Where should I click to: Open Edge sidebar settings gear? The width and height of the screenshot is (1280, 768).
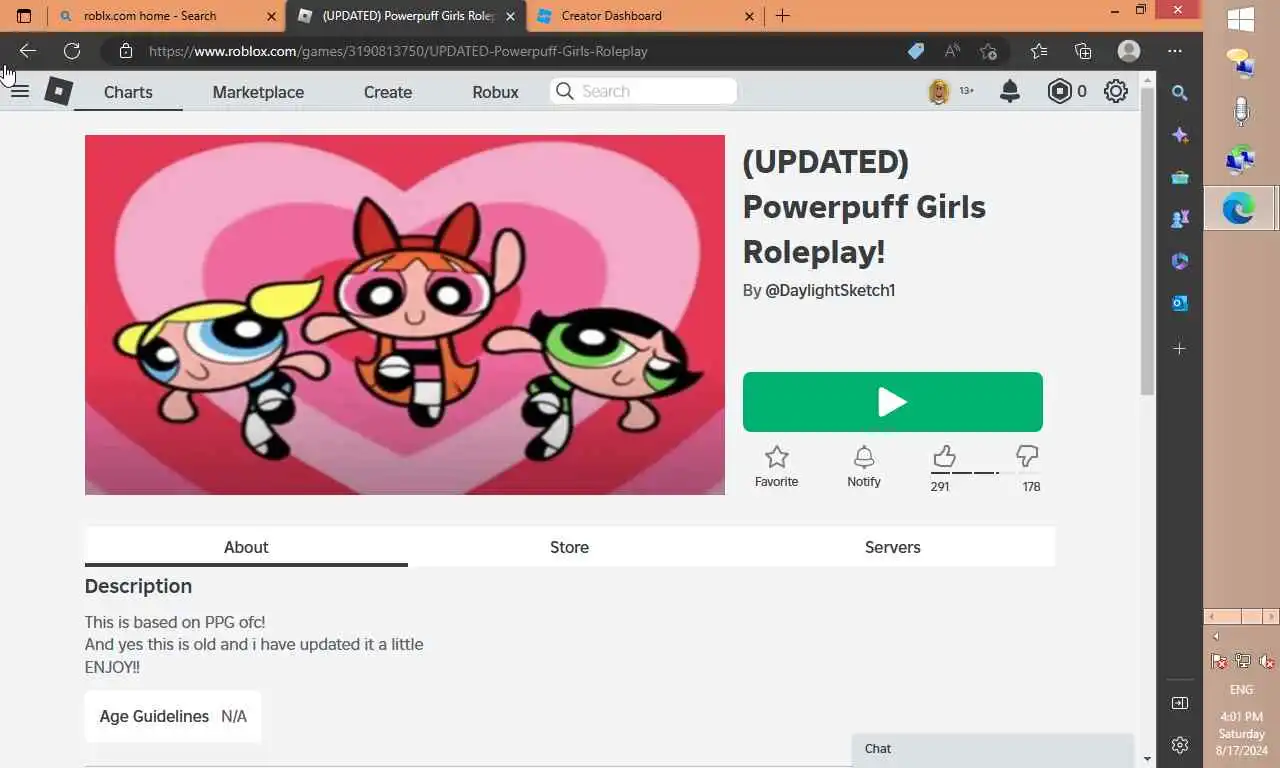(x=1180, y=745)
